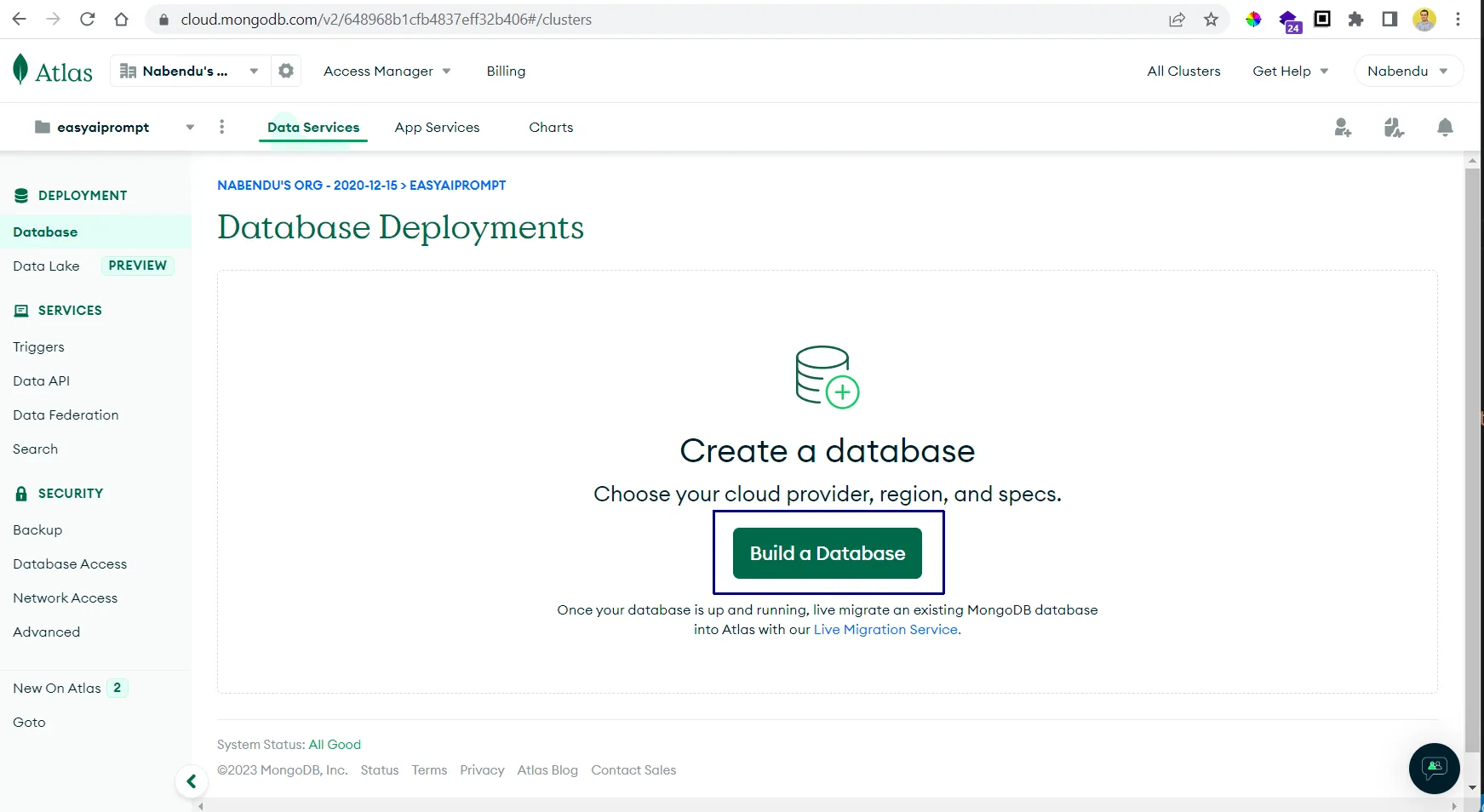This screenshot has height=812, width=1484.
Task: View site information lock icon
Action: pos(164,19)
